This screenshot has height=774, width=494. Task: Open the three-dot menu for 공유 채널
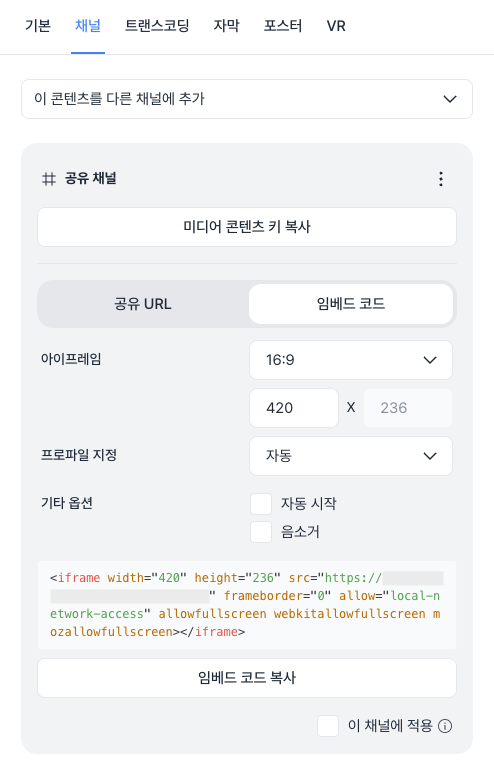[x=441, y=179]
